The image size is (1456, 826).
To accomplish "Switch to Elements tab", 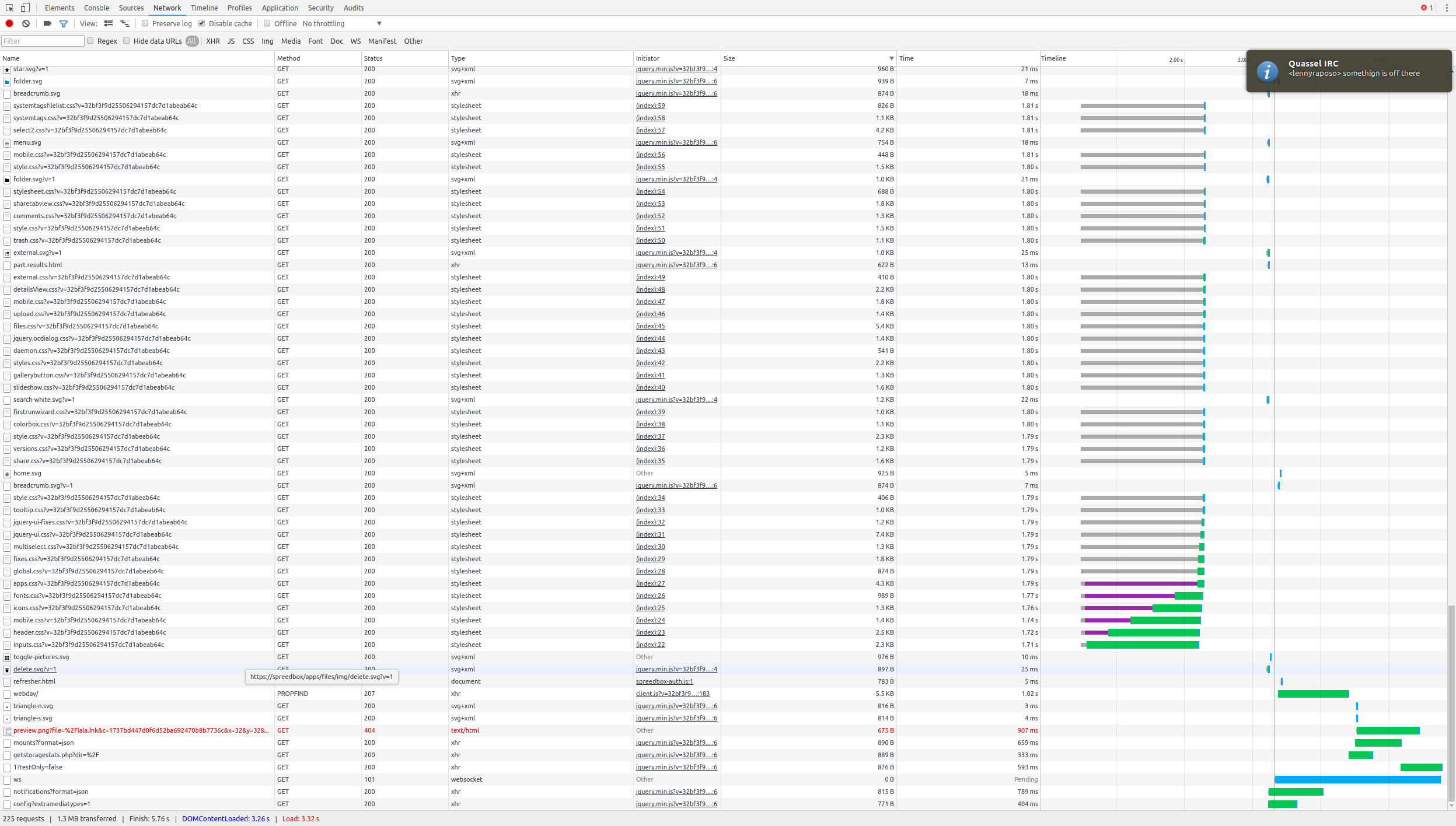I will click(60, 8).
